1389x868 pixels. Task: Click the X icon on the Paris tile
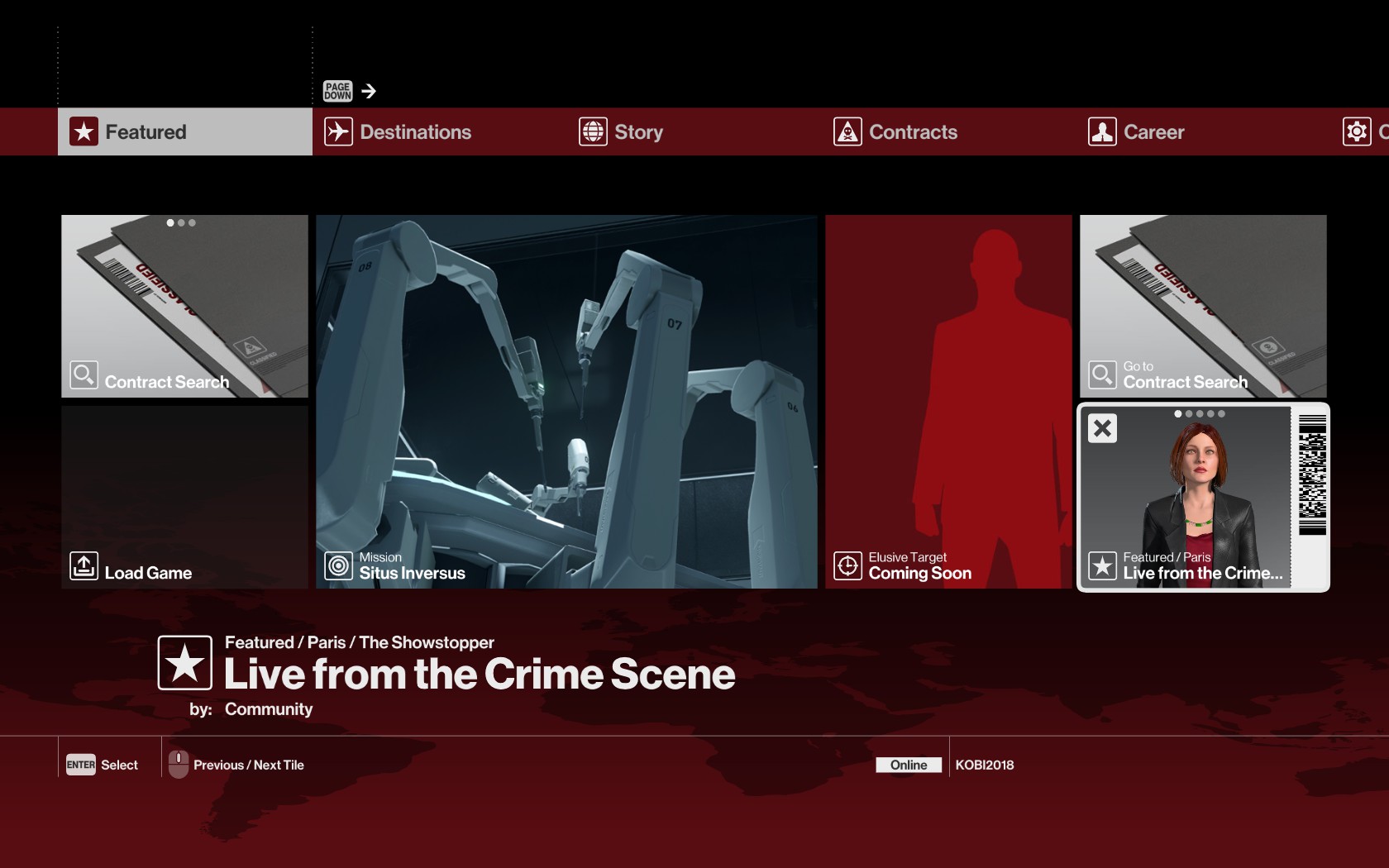pos(1102,428)
